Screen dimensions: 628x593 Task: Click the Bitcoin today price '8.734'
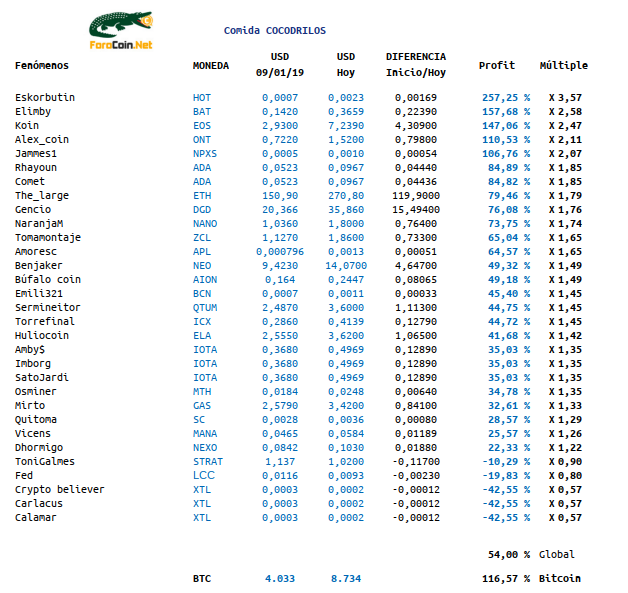click(346, 579)
